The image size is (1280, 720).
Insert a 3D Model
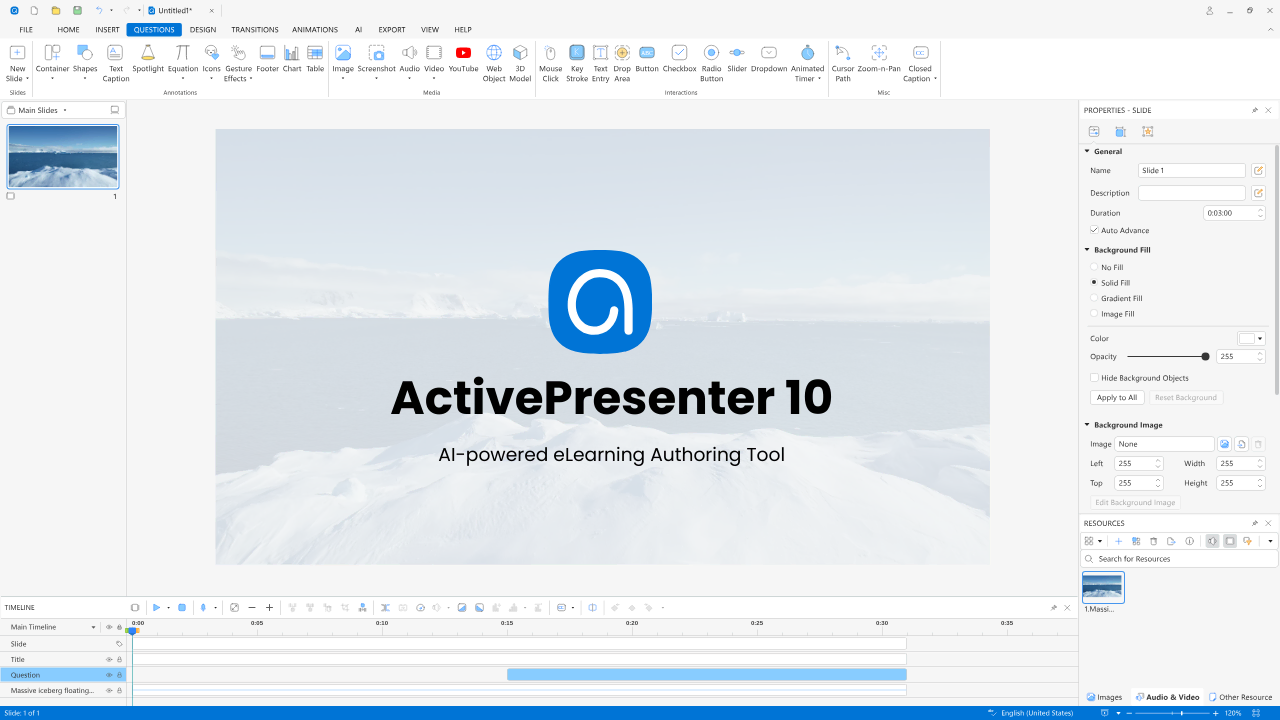pyautogui.click(x=520, y=62)
